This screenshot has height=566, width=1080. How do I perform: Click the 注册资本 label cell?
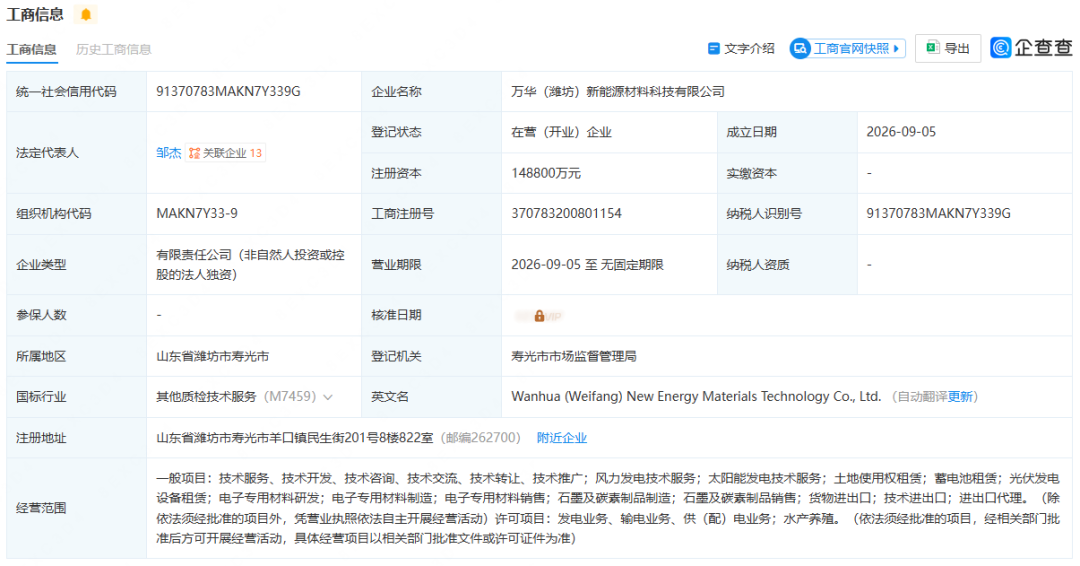[431, 174]
